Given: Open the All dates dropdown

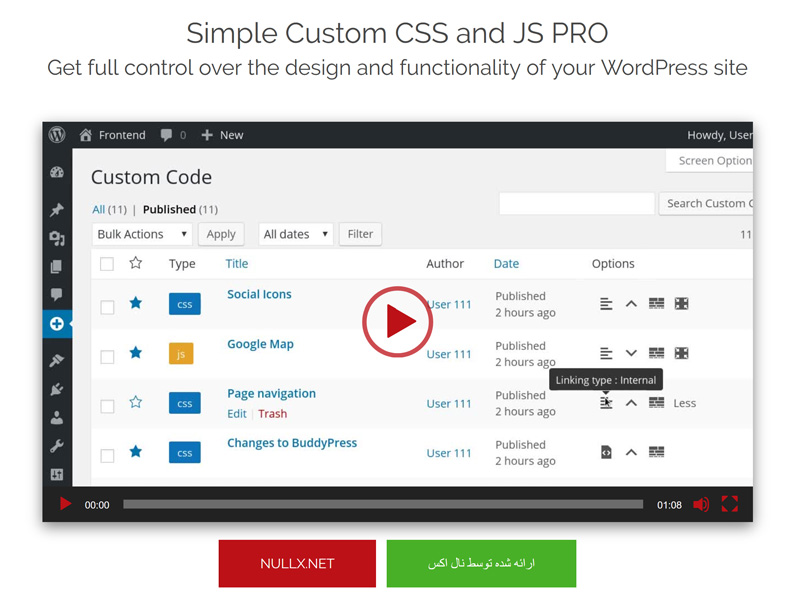Looking at the screenshot, I should (x=295, y=233).
